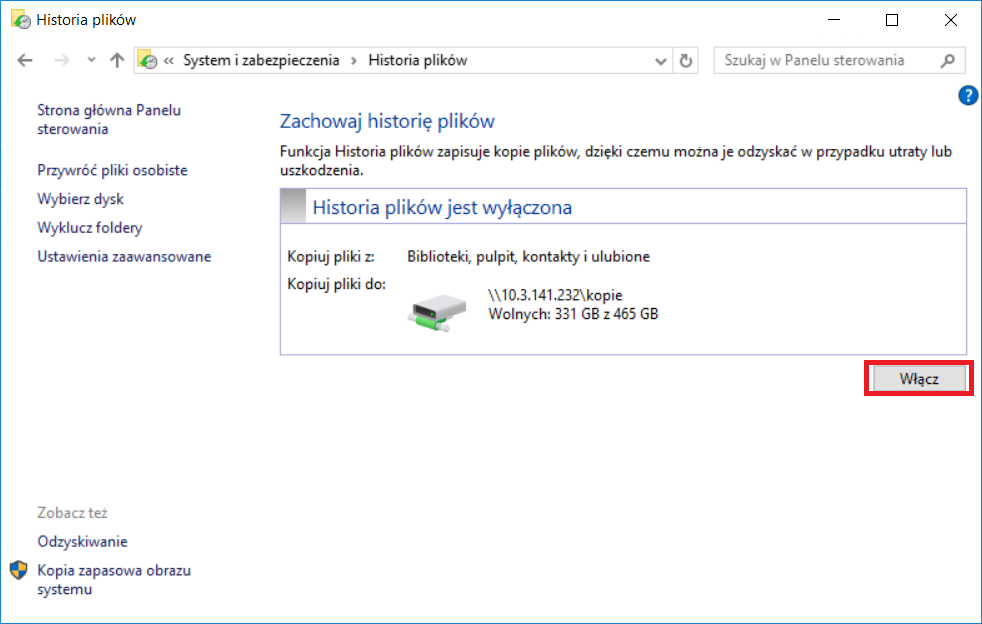Open Wyklucz foldery settings
Image resolution: width=982 pixels, height=624 pixels.
[90, 227]
